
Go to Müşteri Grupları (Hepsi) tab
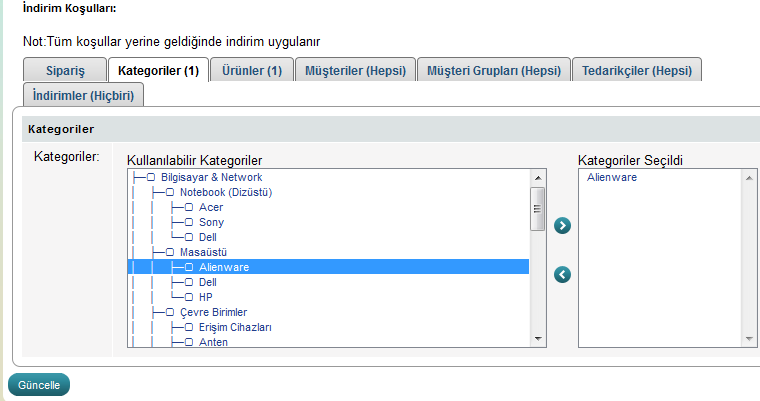coord(493,70)
